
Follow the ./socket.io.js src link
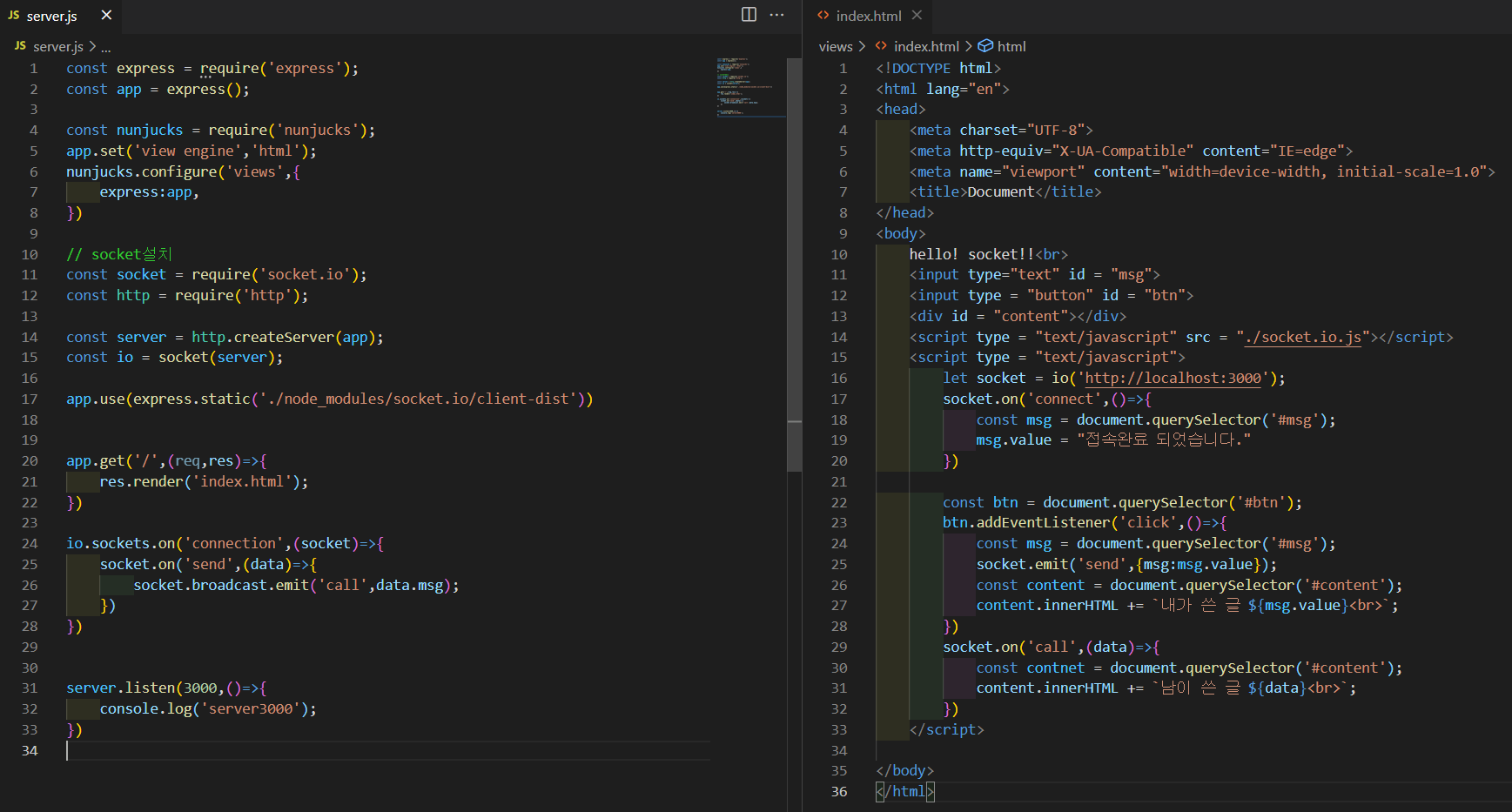tap(1302, 337)
